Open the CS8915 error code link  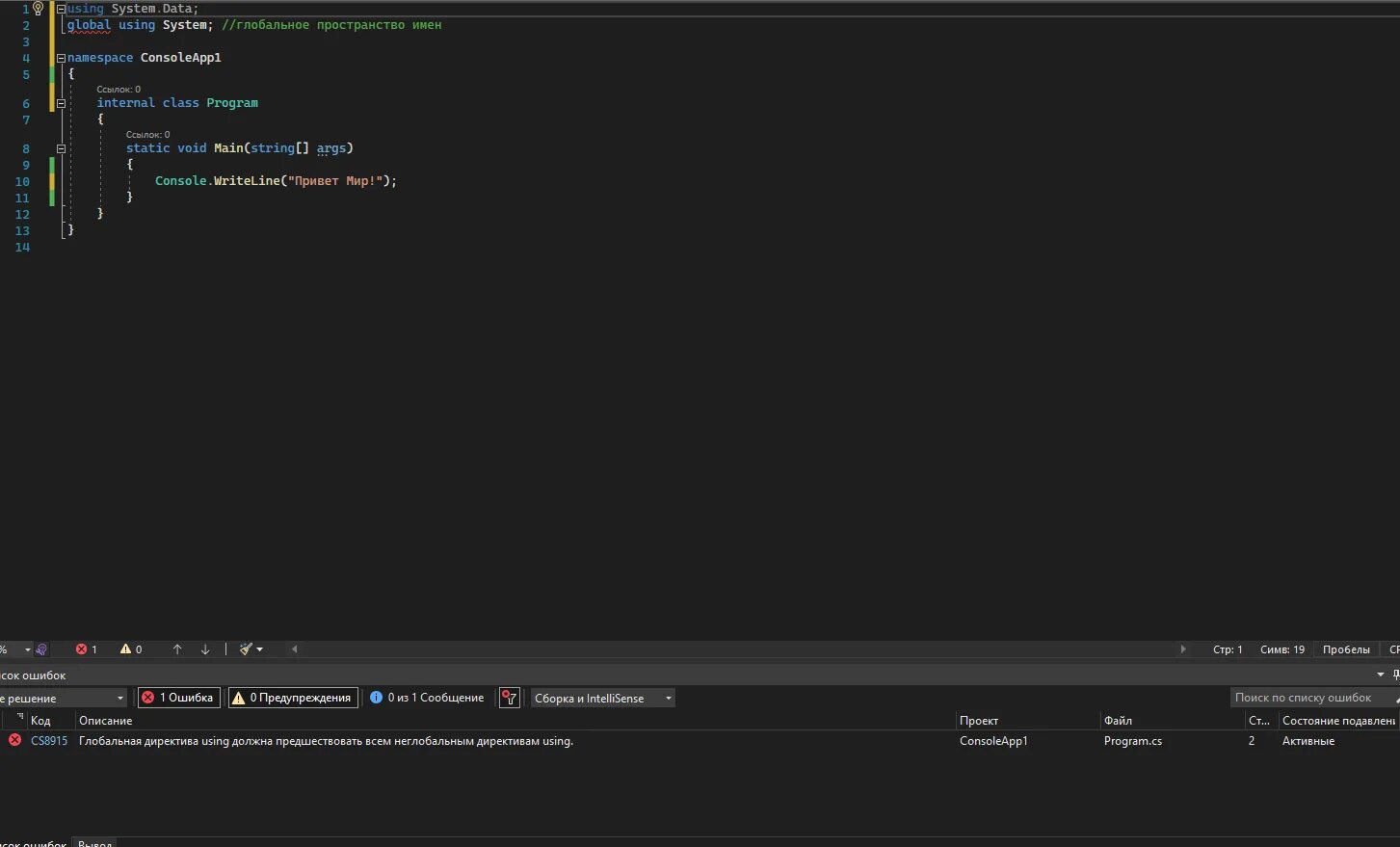[x=49, y=741]
